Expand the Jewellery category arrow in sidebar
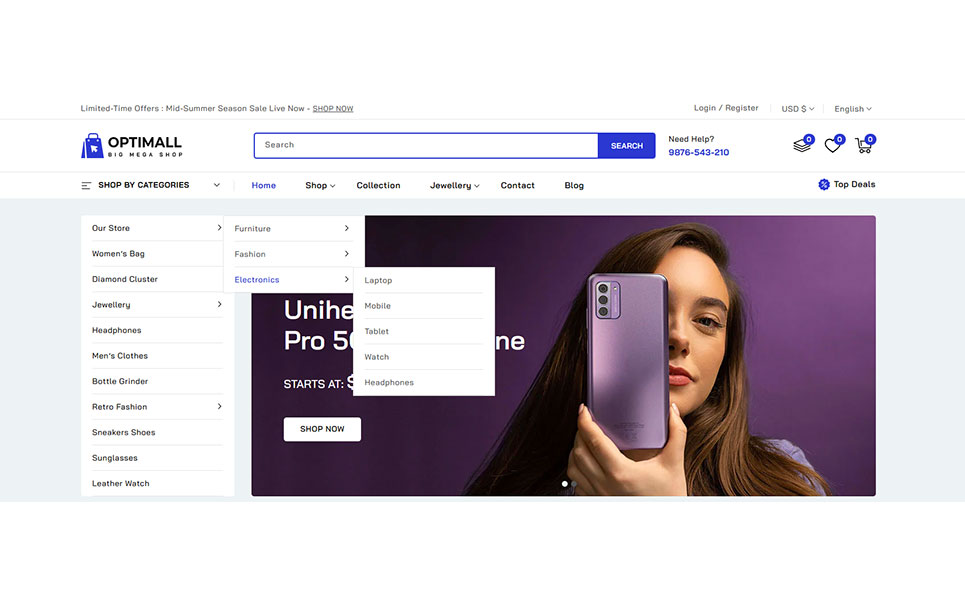Image resolution: width=965 pixels, height=600 pixels. 219,305
